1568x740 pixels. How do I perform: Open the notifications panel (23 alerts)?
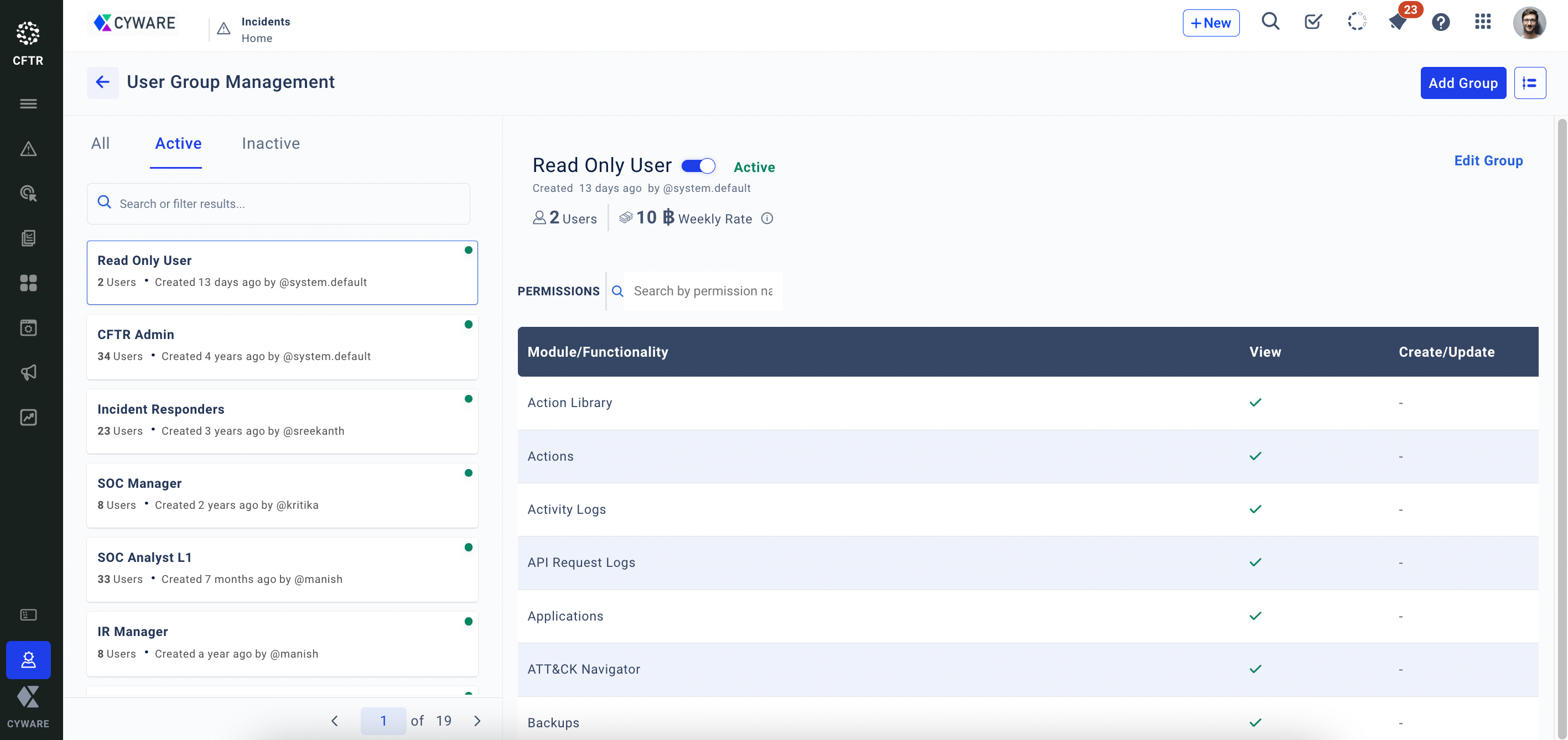pyautogui.click(x=1397, y=22)
